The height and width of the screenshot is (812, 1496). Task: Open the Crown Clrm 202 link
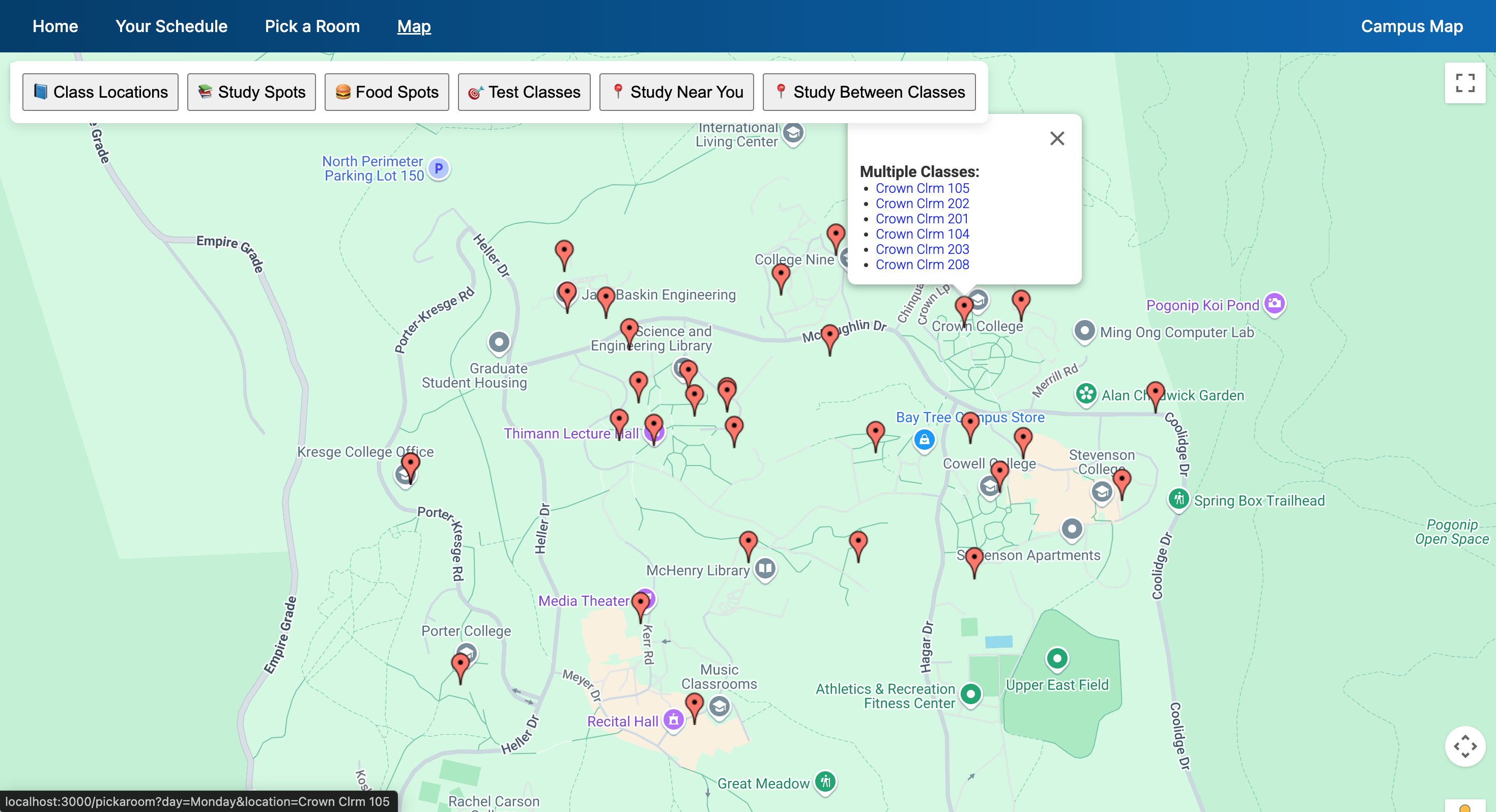click(922, 204)
